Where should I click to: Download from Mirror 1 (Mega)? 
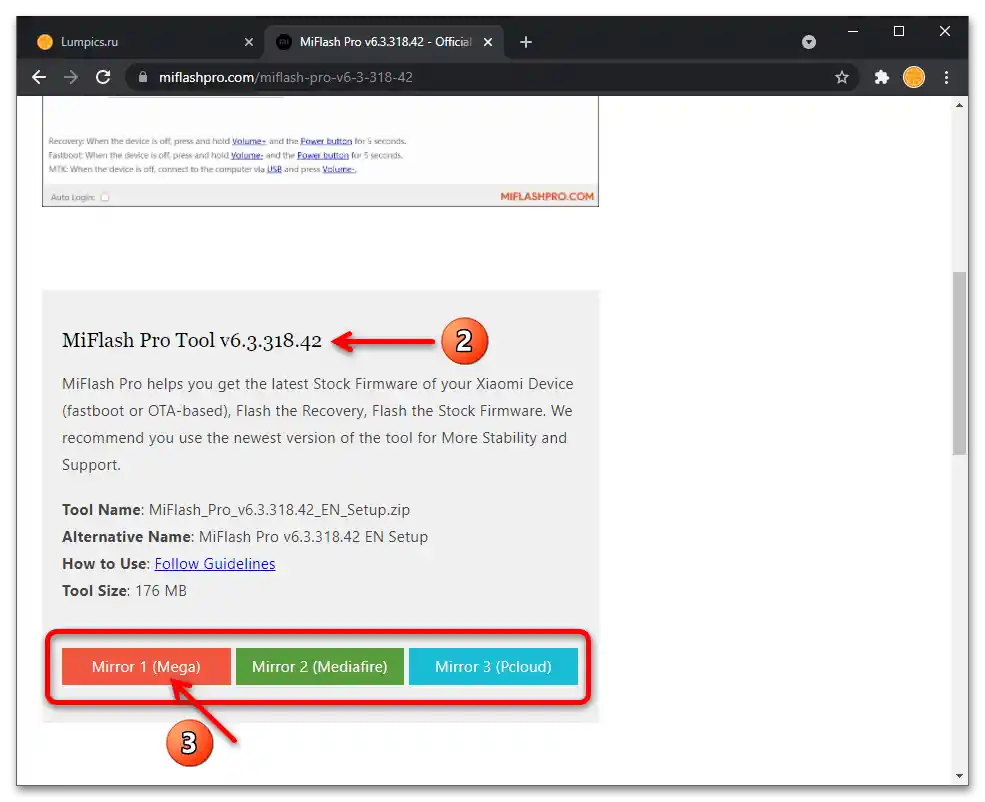coord(146,666)
